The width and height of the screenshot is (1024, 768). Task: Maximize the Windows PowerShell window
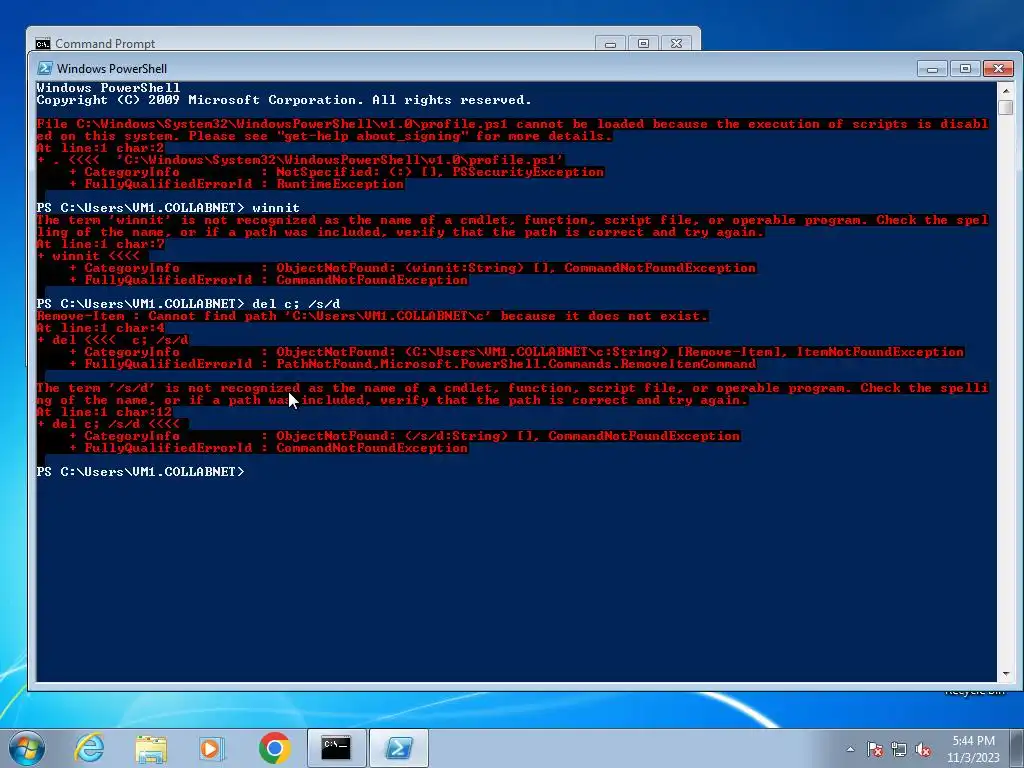coord(965,69)
